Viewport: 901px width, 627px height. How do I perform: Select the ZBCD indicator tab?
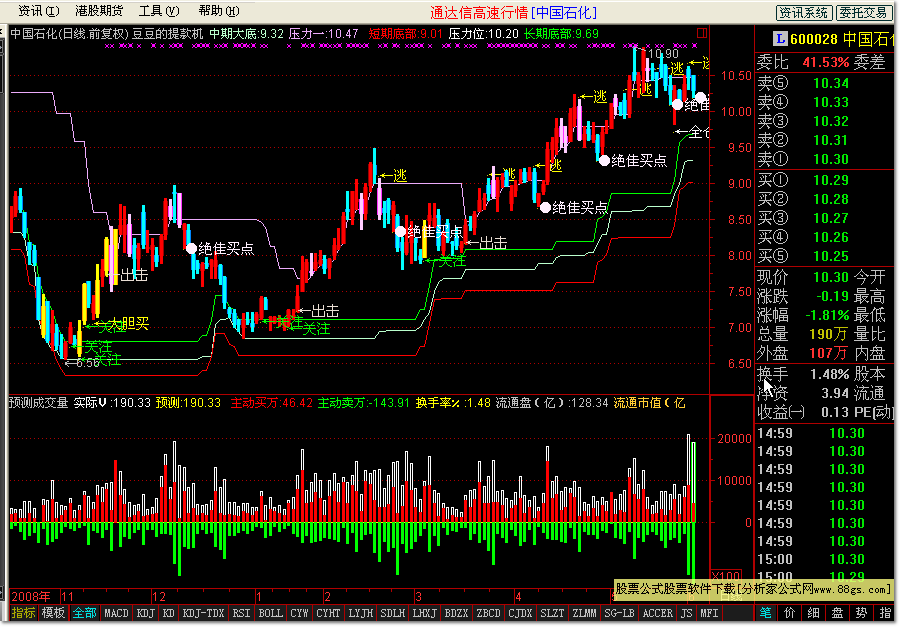(488, 613)
